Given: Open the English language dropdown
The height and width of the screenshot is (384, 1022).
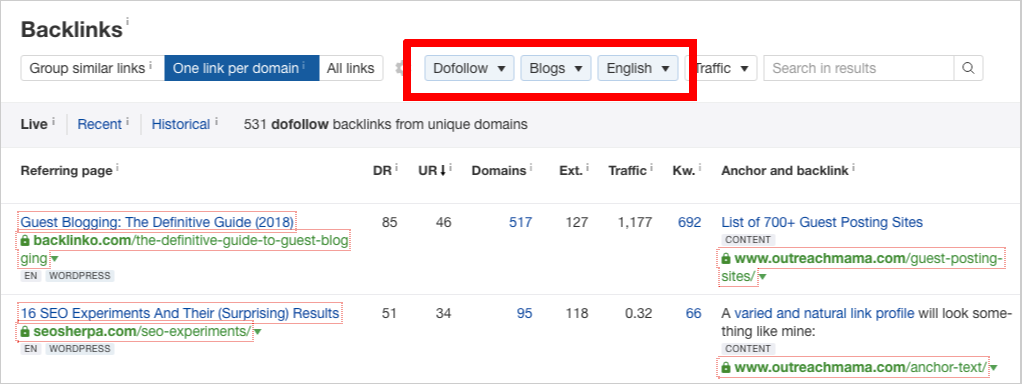Looking at the screenshot, I should pos(637,68).
